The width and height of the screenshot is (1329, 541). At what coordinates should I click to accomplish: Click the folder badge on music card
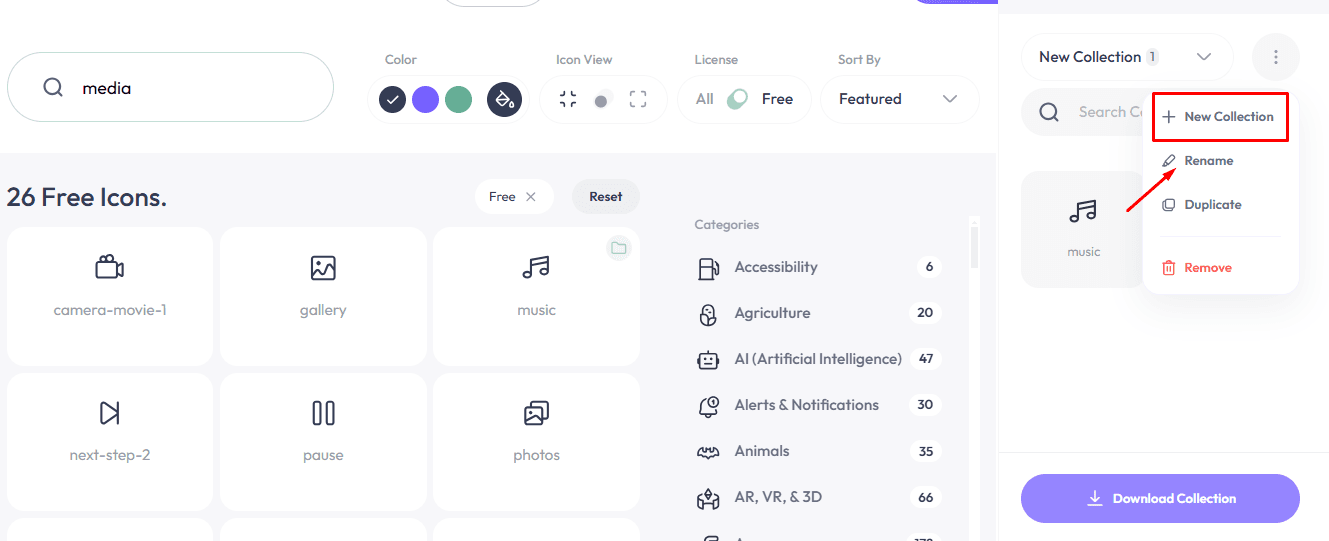click(x=619, y=248)
